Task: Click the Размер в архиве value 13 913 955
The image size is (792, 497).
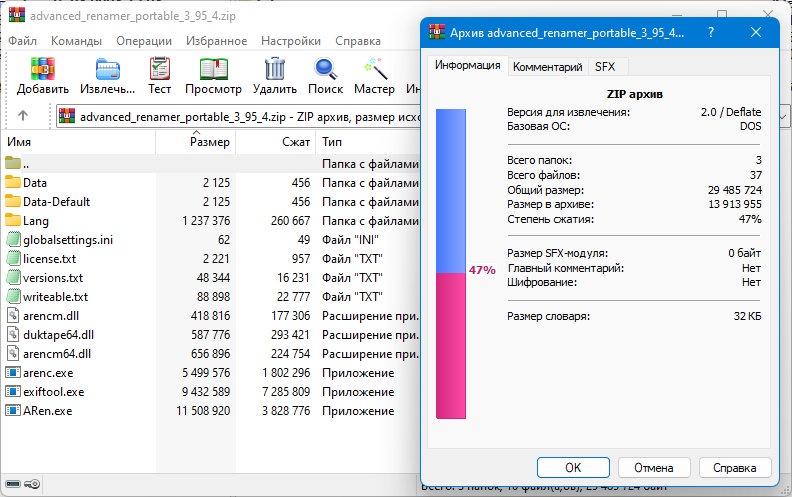Action: pyautogui.click(x=735, y=204)
